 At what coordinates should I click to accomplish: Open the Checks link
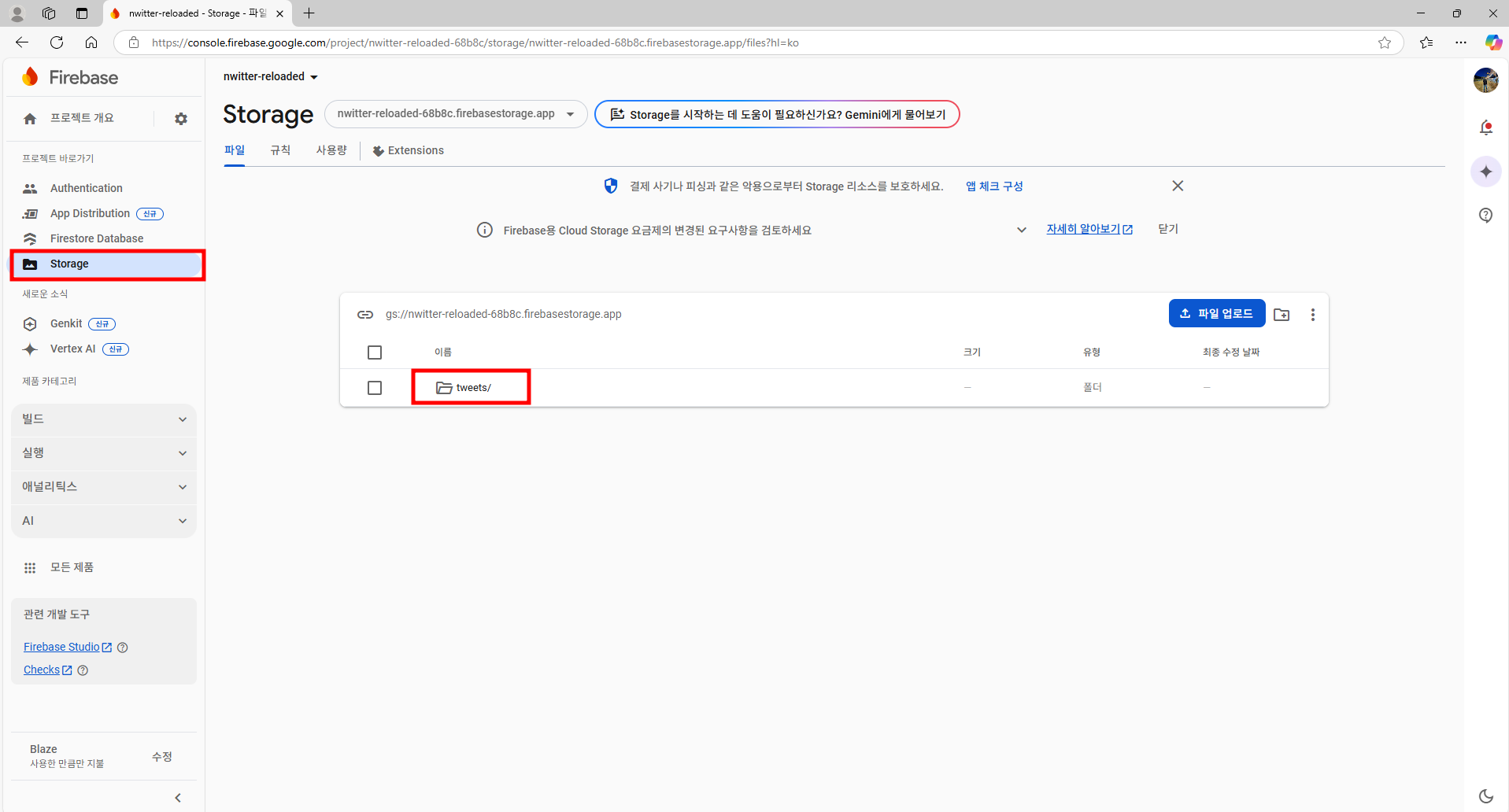pos(47,670)
